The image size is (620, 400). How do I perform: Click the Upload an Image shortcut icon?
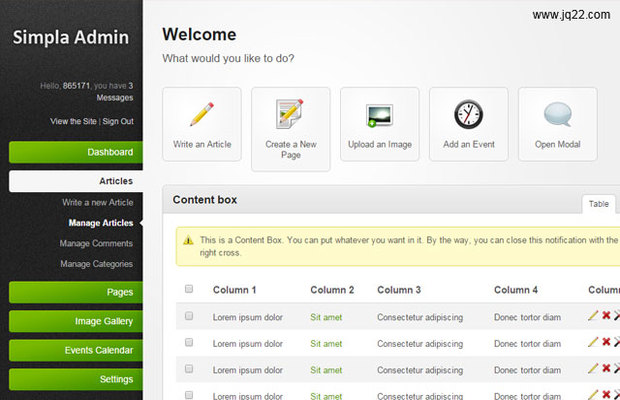pyautogui.click(x=380, y=115)
